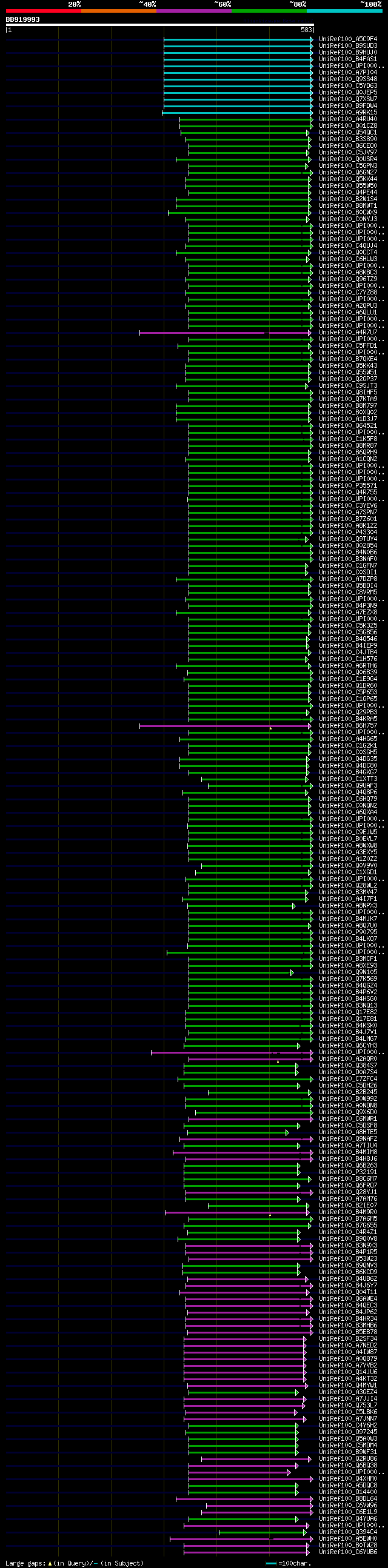The height and width of the screenshot is (1568, 388).
Task: Click the green ~80% identity legend segment
Action: [x=269, y=11]
